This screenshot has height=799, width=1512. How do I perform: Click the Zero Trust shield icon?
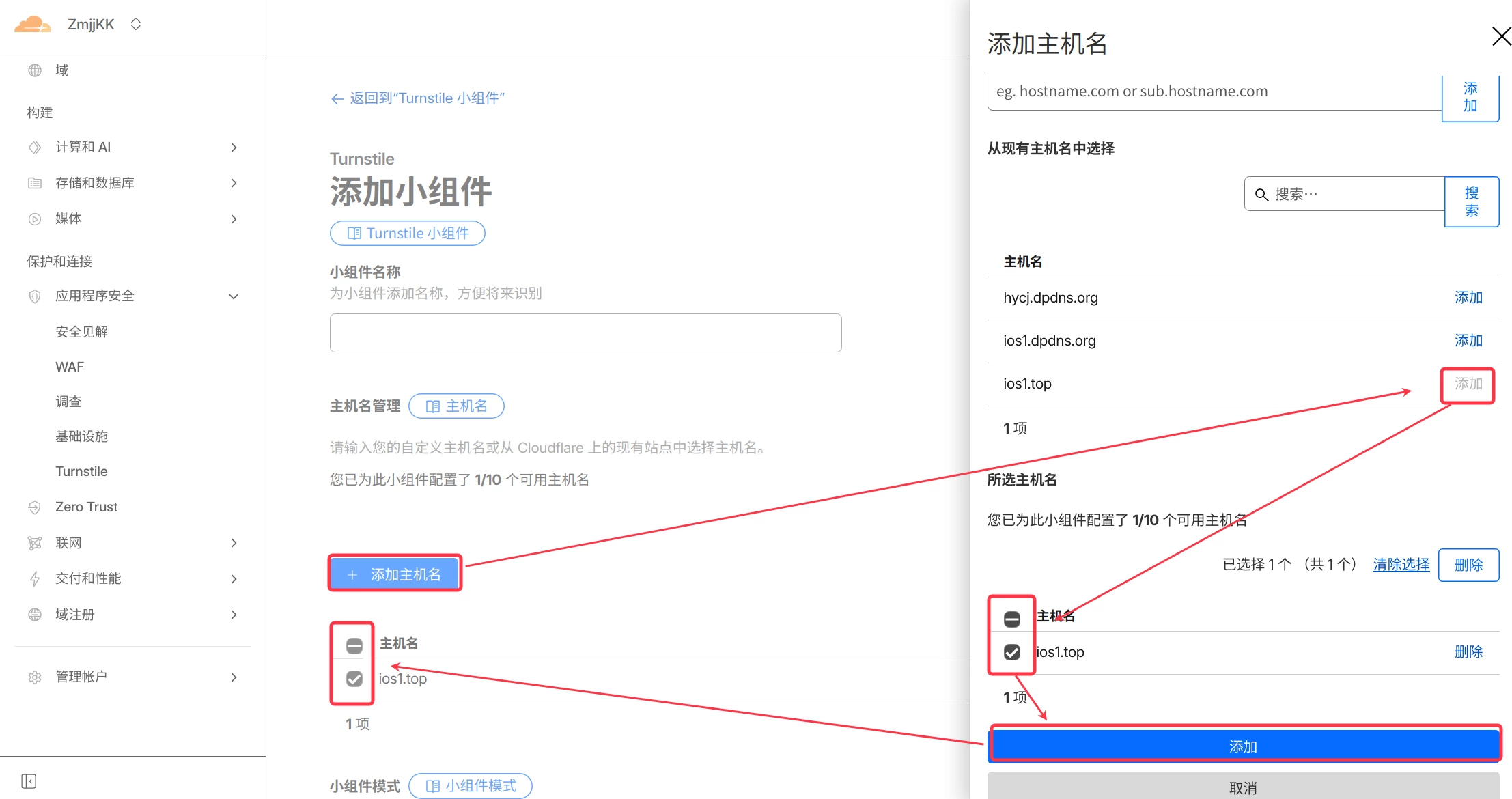click(x=35, y=507)
